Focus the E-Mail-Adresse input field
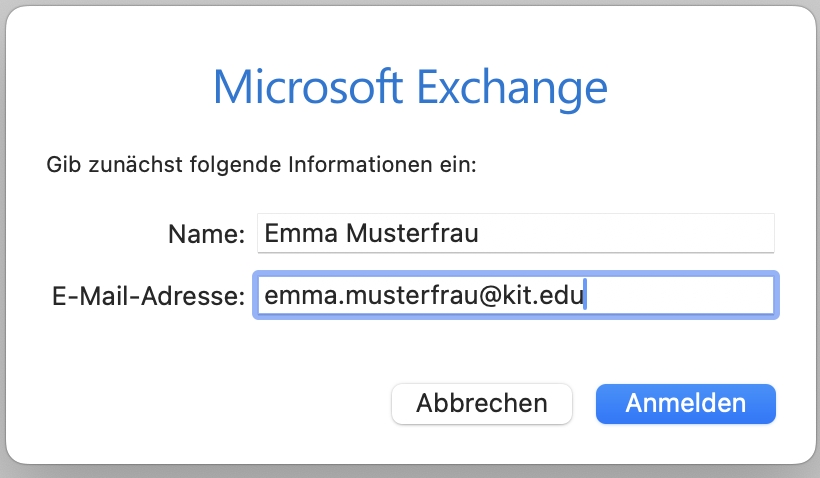 coord(515,296)
